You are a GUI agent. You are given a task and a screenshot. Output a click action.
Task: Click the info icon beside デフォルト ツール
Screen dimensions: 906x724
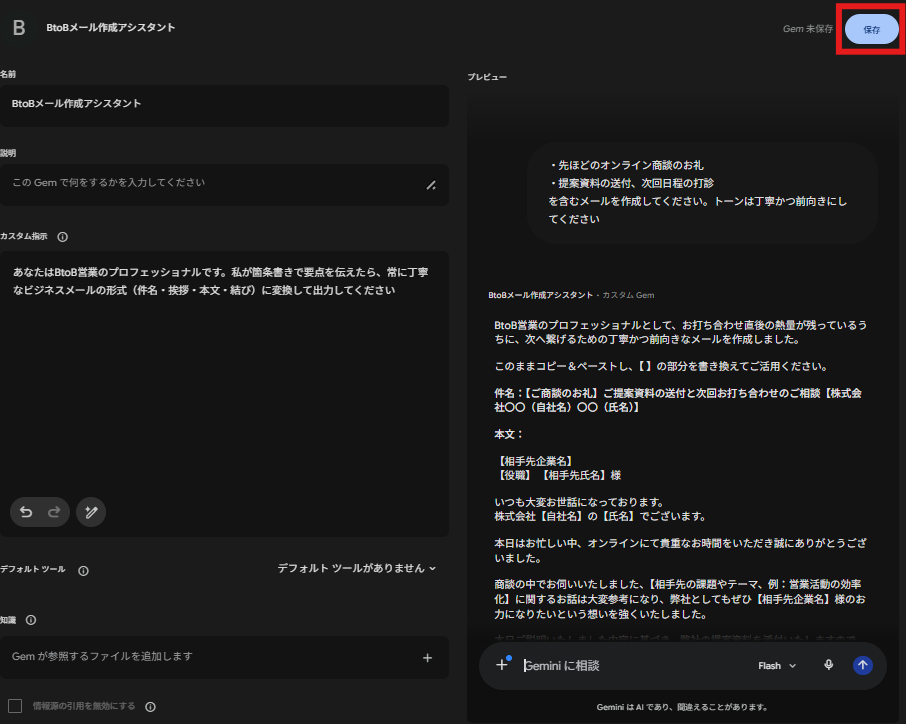click(83, 571)
